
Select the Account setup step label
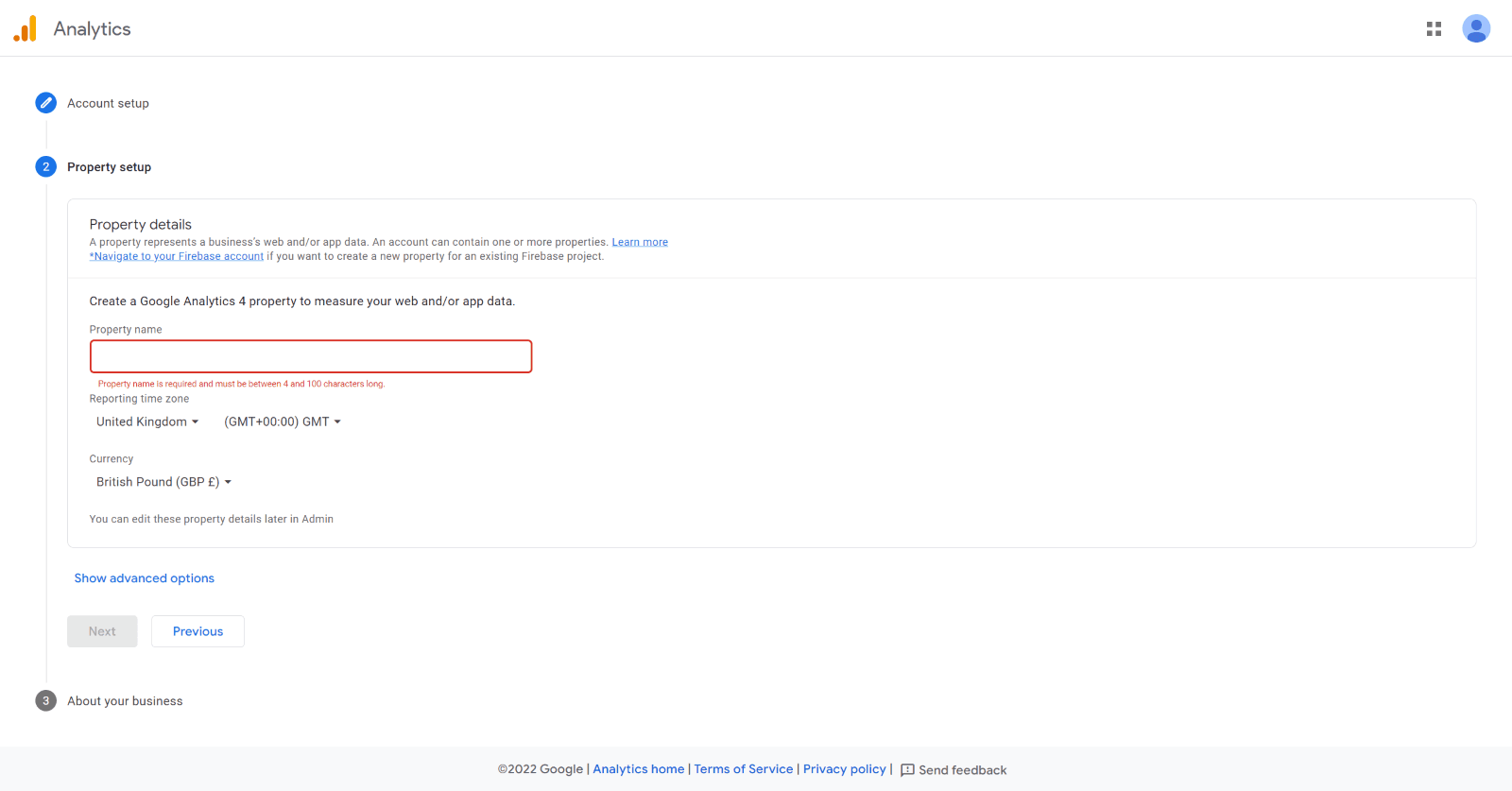(108, 103)
